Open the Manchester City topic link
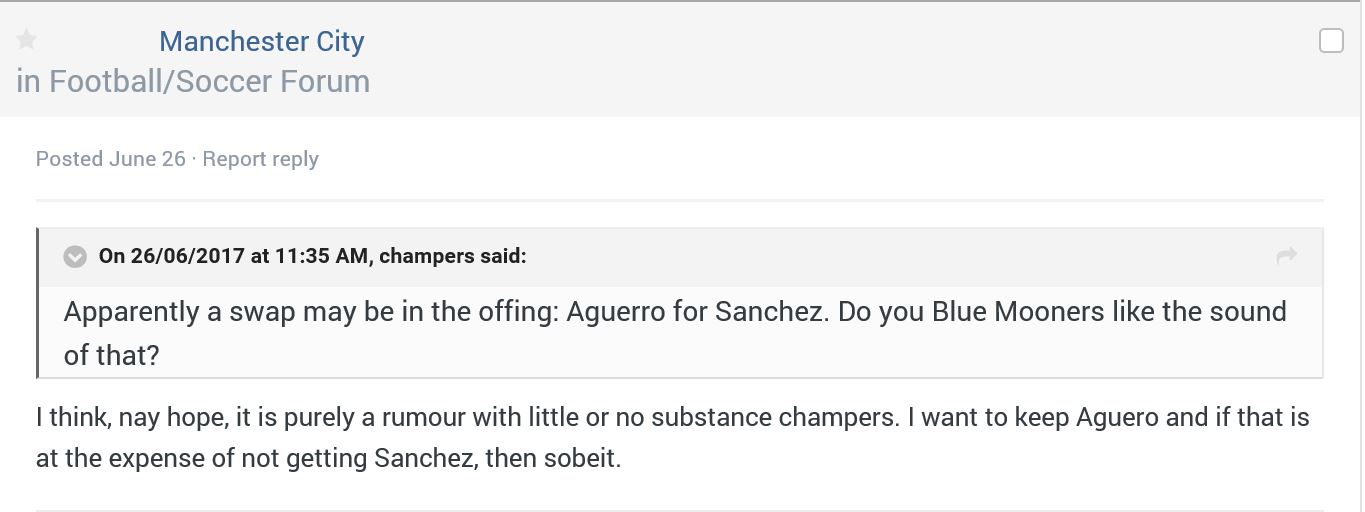The height and width of the screenshot is (512, 1365). click(261, 41)
